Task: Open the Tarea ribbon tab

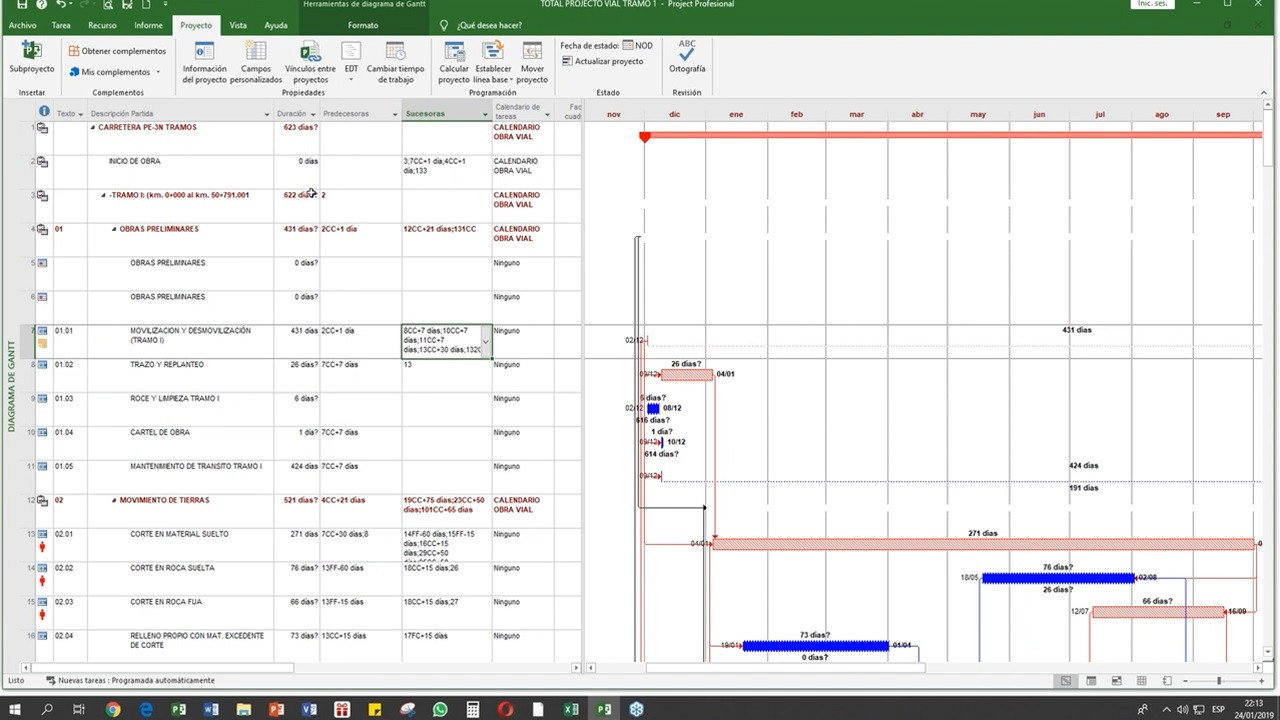Action: tap(61, 25)
